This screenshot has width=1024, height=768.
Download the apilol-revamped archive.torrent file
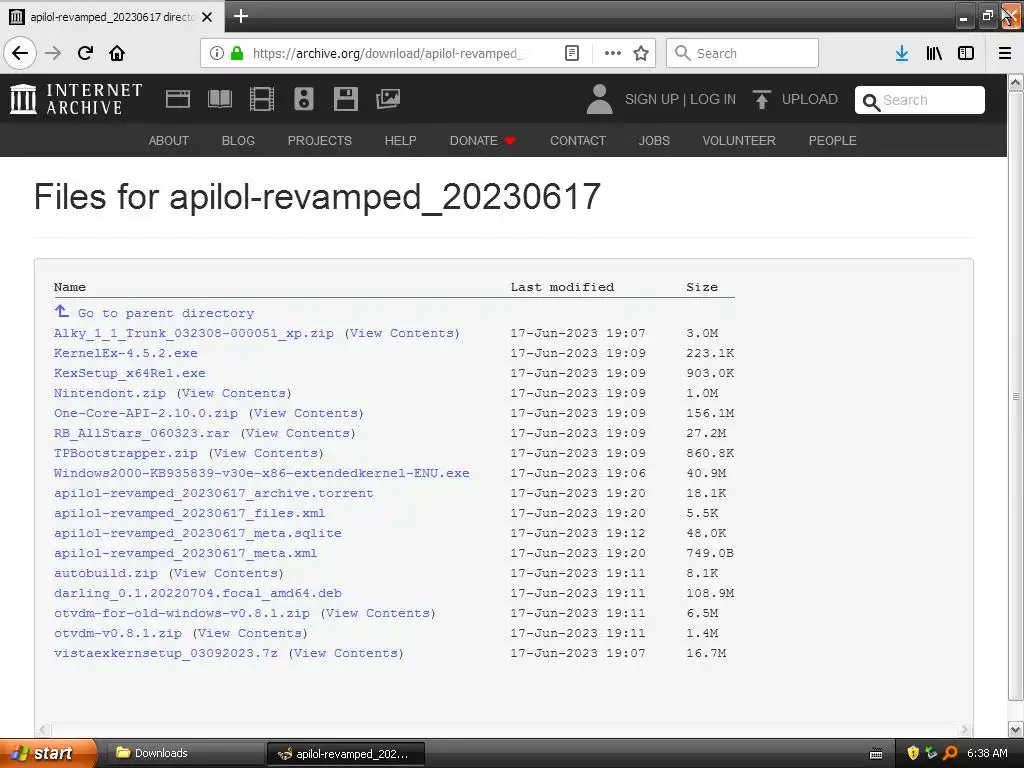[x=214, y=493]
